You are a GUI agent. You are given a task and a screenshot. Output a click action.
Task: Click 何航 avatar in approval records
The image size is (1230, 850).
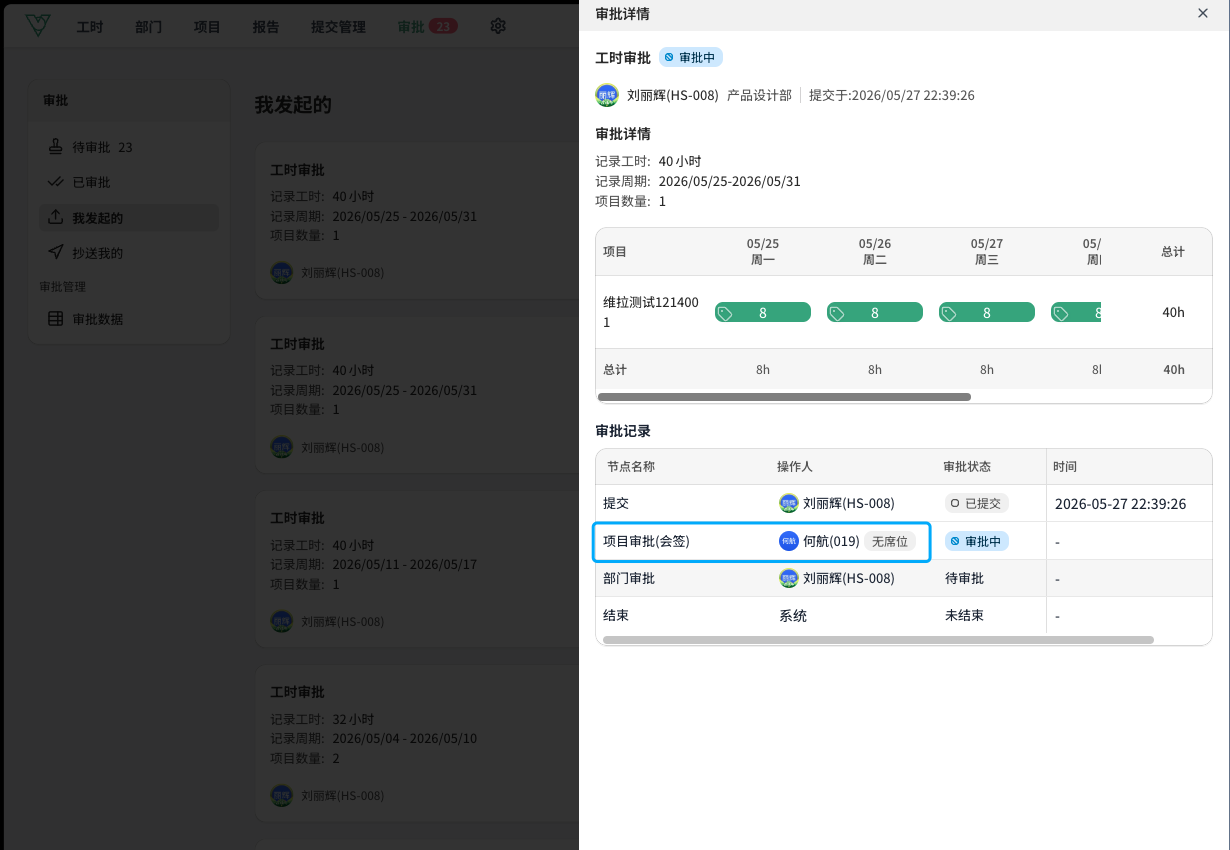[789, 541]
